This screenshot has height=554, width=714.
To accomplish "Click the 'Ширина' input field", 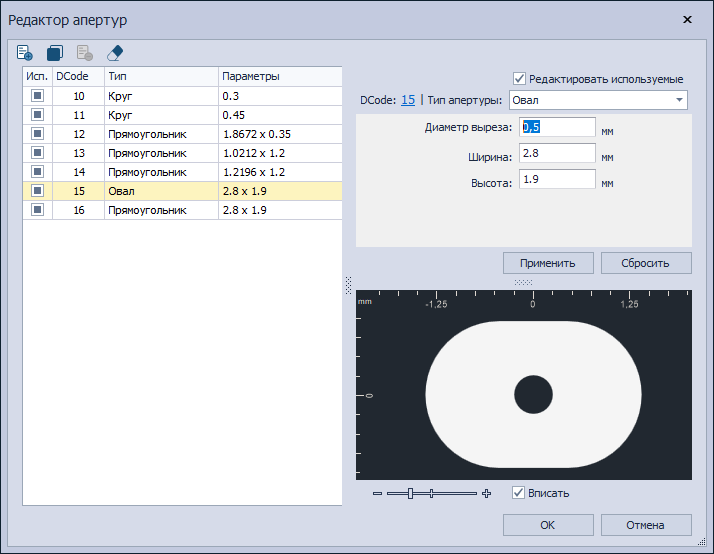I will pos(557,155).
